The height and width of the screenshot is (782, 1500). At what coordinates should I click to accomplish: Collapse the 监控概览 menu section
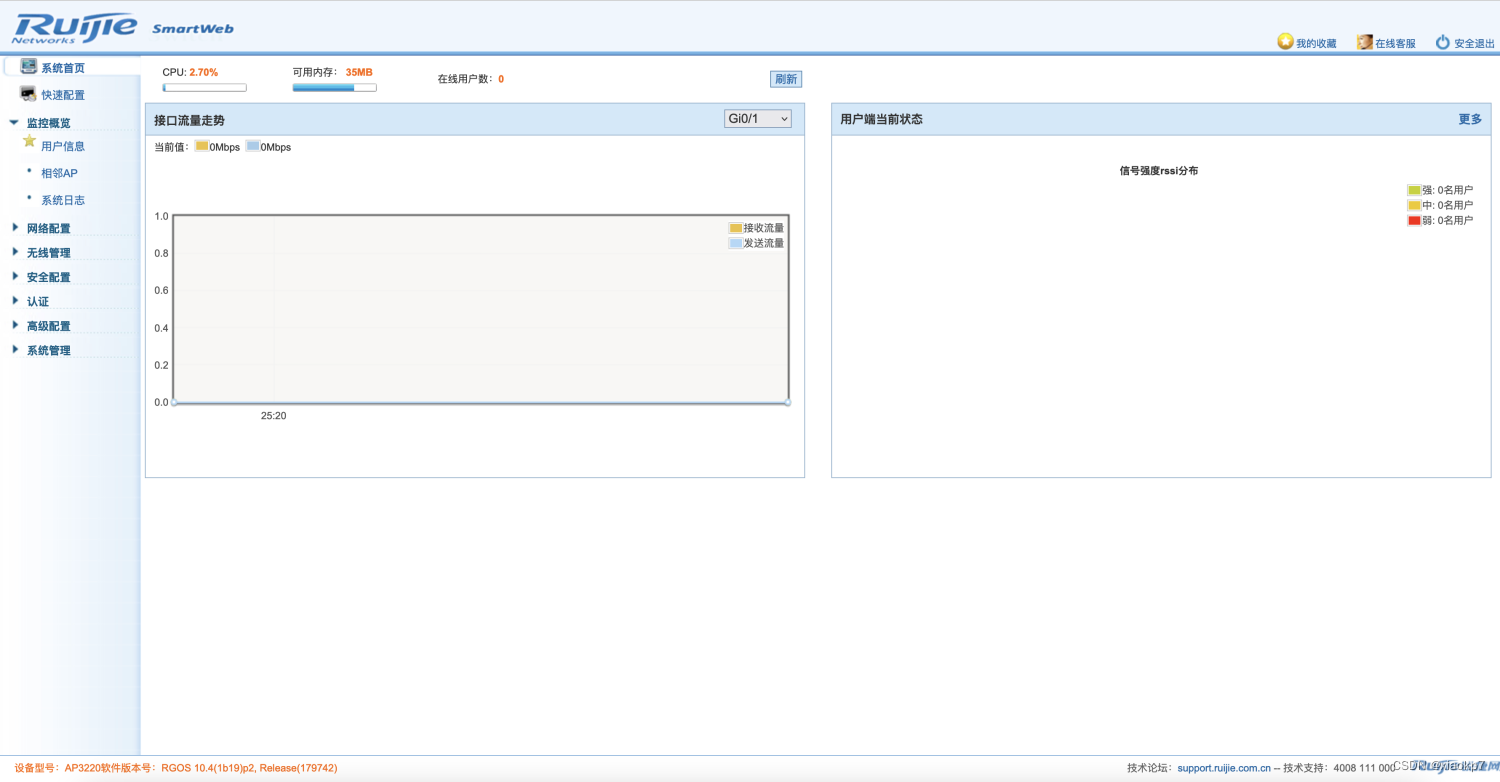click(48, 123)
